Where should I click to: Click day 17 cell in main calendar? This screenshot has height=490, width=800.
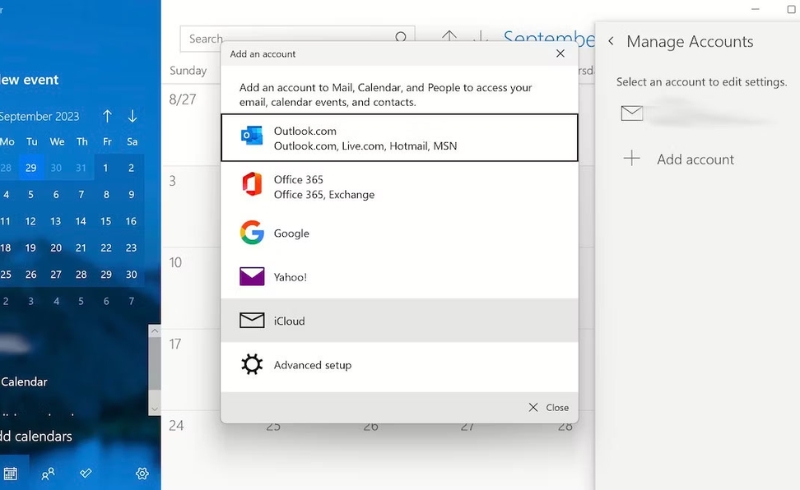click(x=191, y=370)
